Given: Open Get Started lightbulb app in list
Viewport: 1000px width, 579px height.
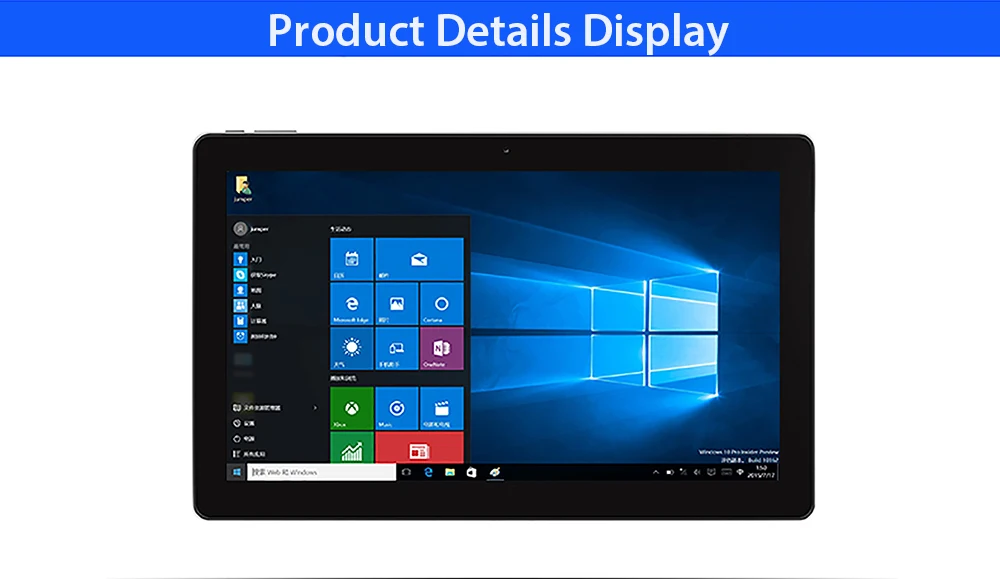Looking at the screenshot, I should 249,260.
